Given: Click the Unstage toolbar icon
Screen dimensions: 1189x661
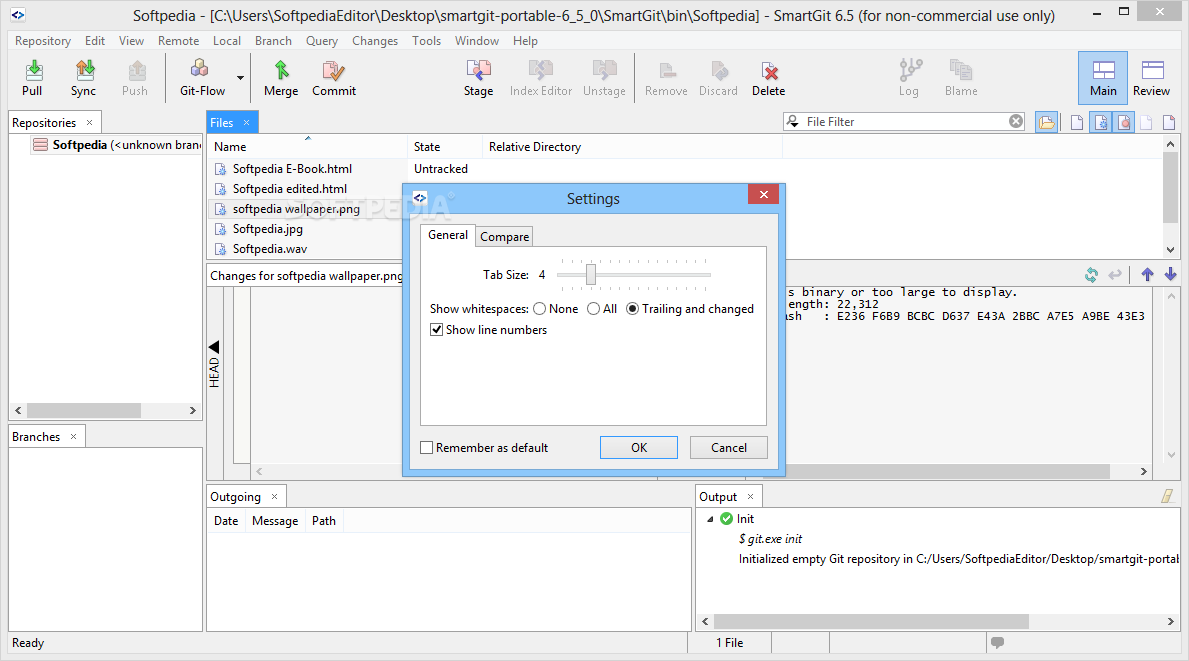Looking at the screenshot, I should (x=604, y=79).
